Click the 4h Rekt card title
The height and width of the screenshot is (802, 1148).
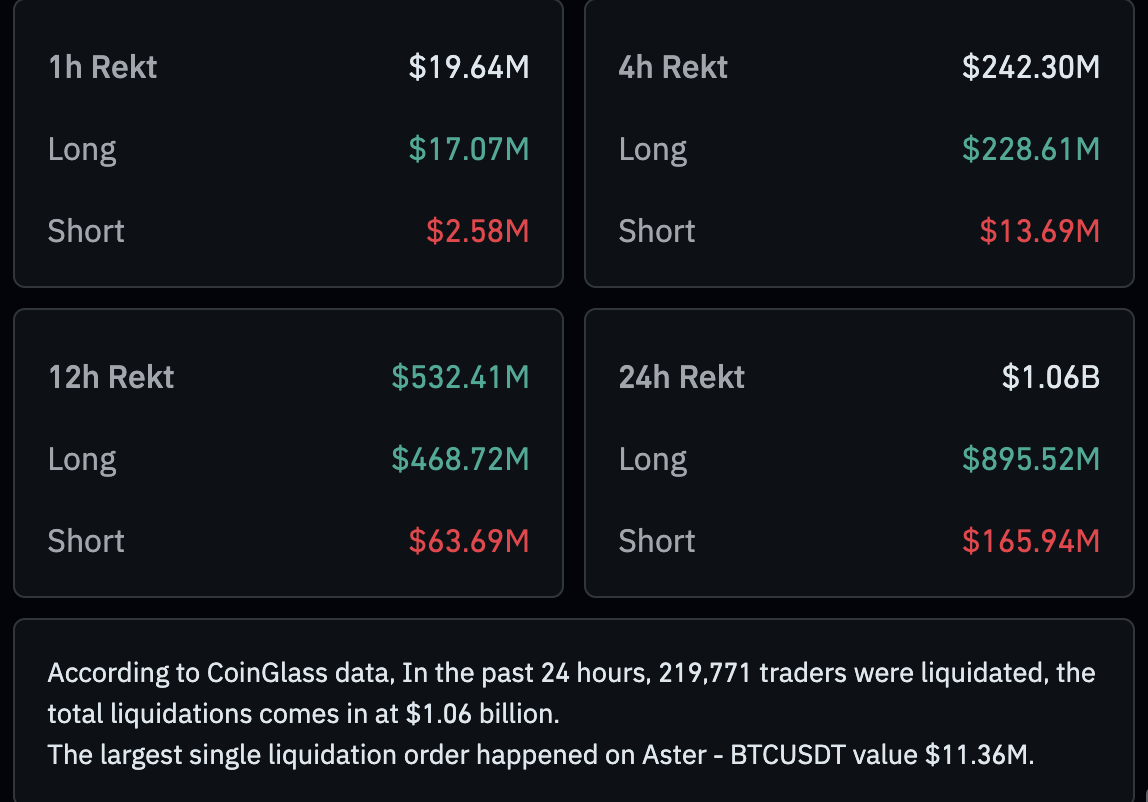click(x=673, y=67)
